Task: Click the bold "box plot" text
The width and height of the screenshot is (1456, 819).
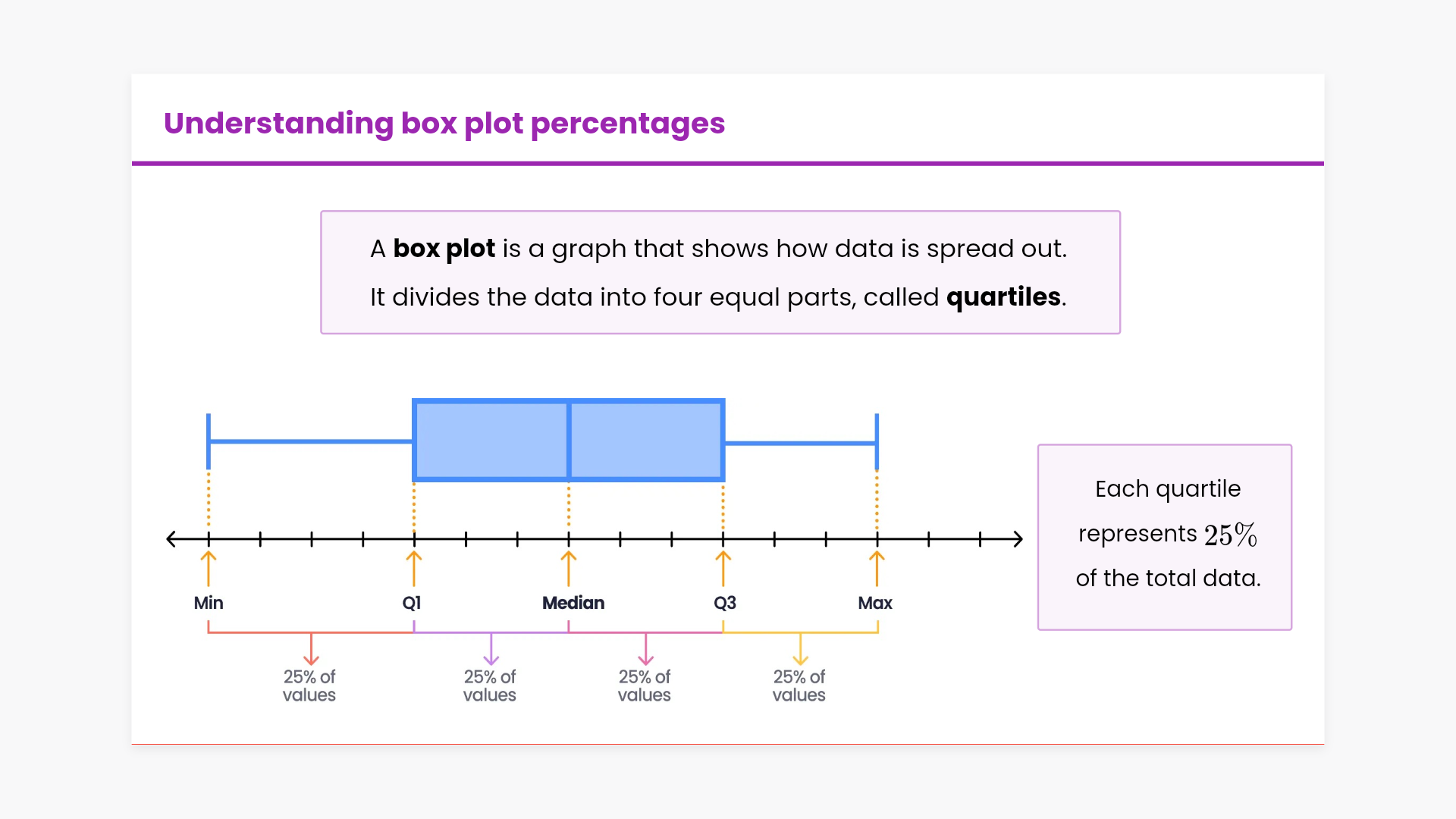Action: coord(444,249)
